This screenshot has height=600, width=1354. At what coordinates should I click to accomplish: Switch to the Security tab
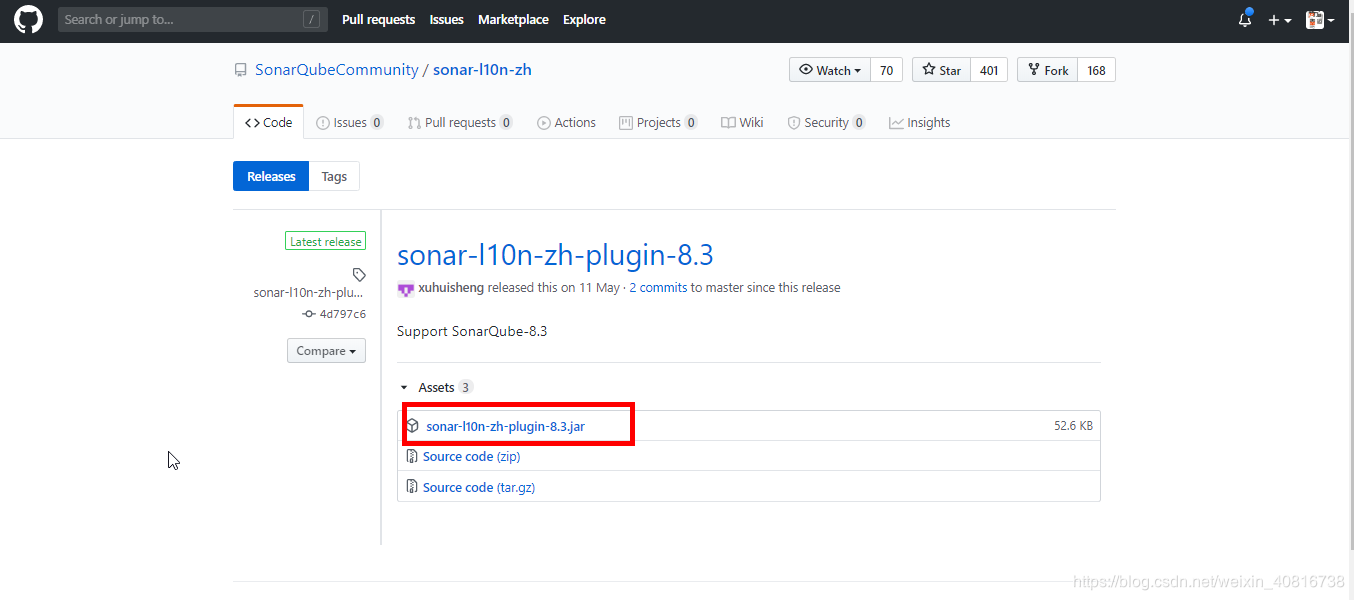coord(826,122)
